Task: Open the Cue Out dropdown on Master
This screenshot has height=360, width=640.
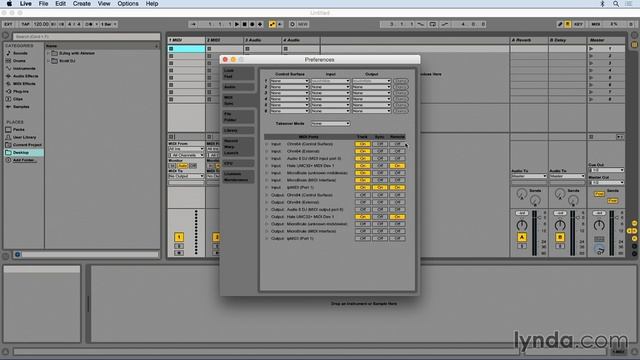Action: coord(607,170)
